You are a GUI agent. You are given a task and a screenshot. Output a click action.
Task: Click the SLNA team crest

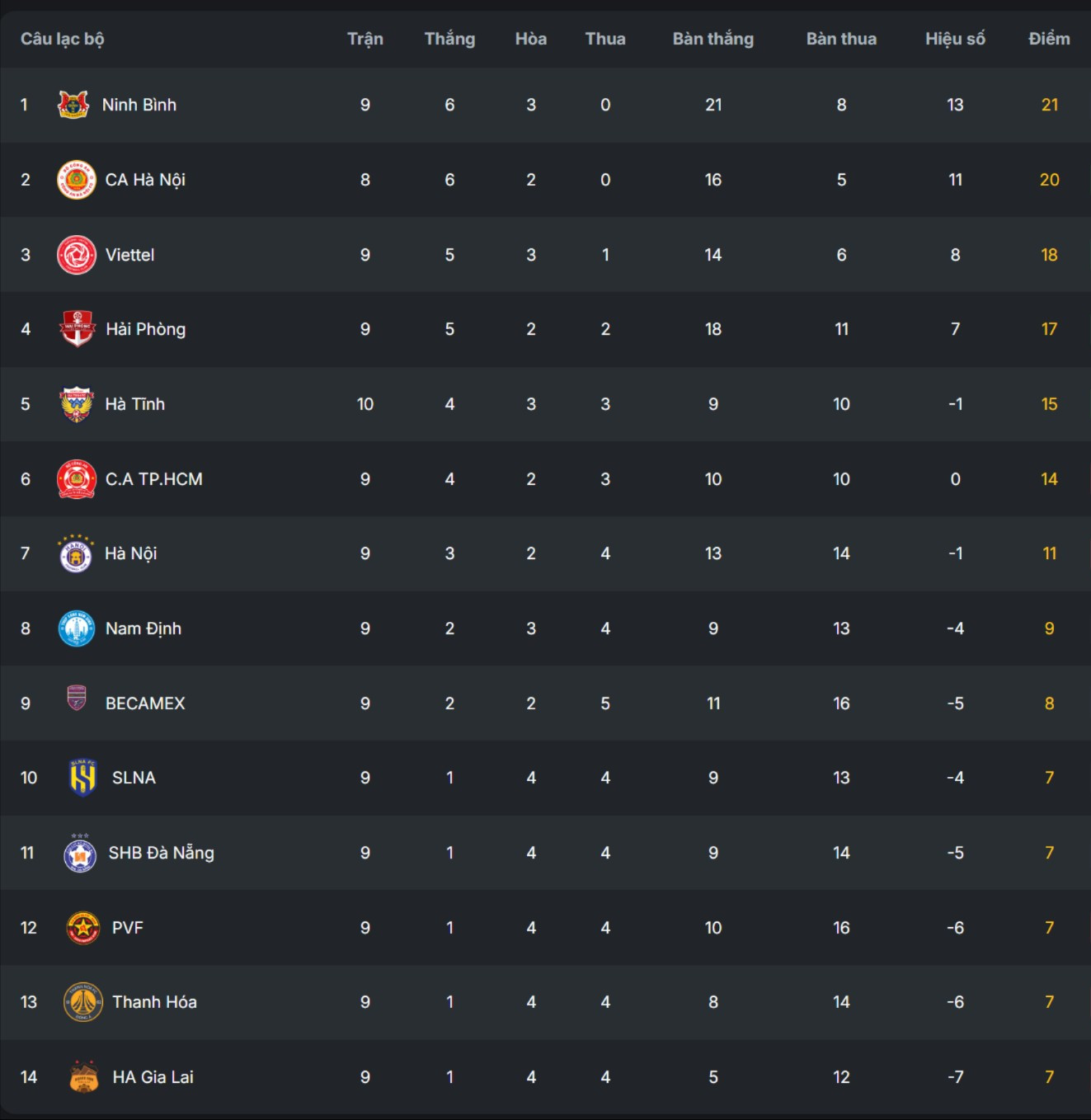[82, 778]
